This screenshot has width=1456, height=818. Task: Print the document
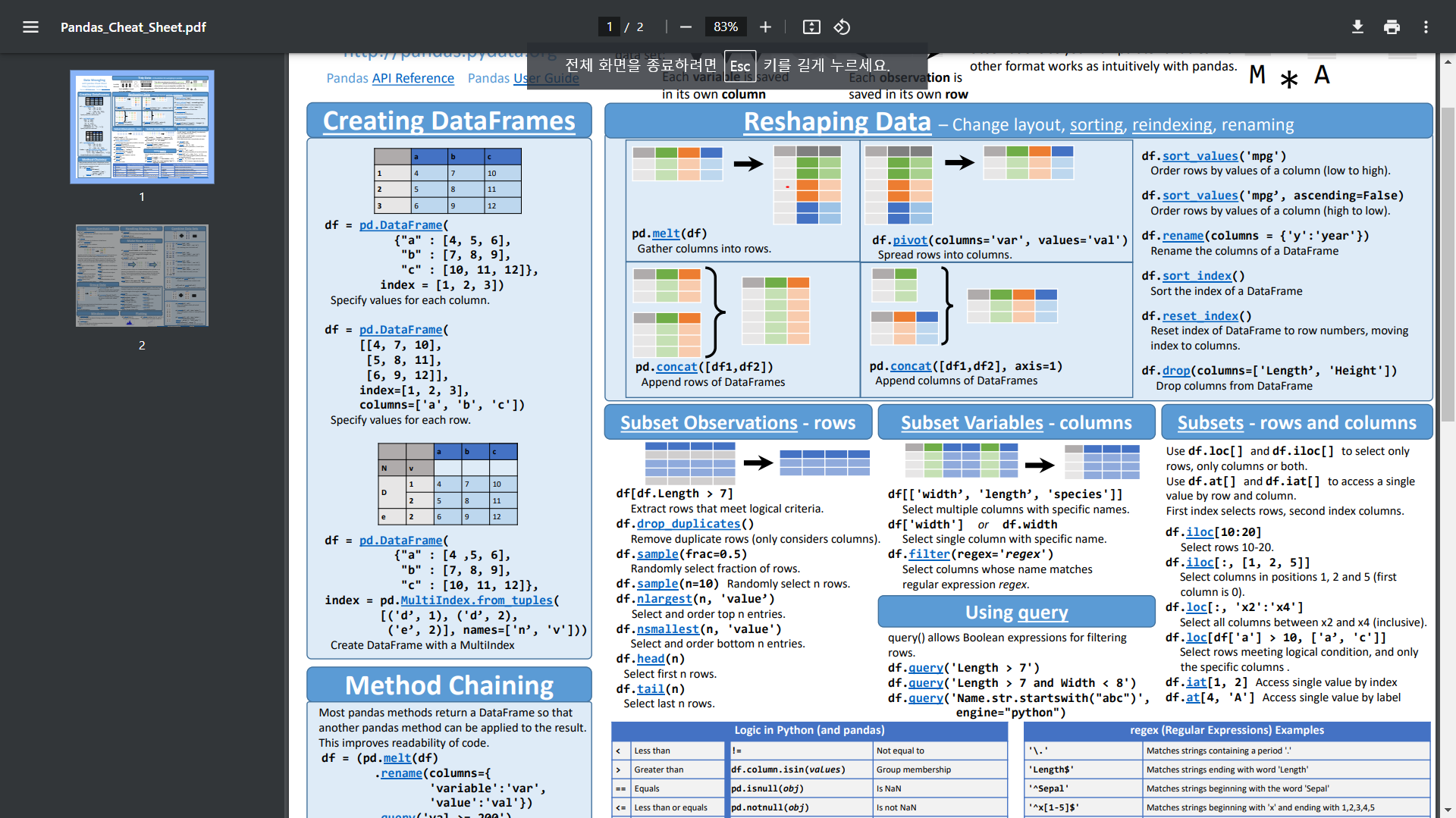pos(1392,27)
